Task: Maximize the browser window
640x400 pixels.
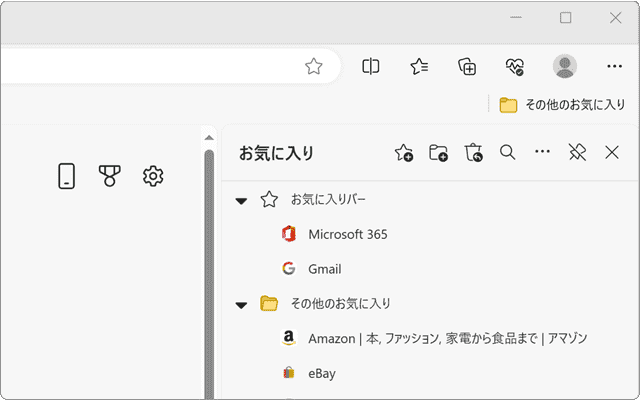Action: 565,18
